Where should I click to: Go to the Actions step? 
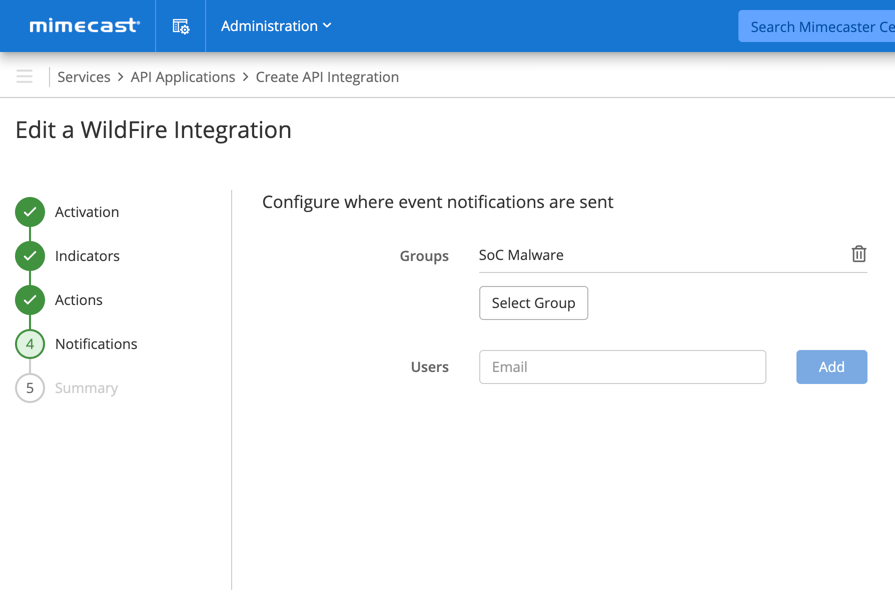tap(79, 300)
